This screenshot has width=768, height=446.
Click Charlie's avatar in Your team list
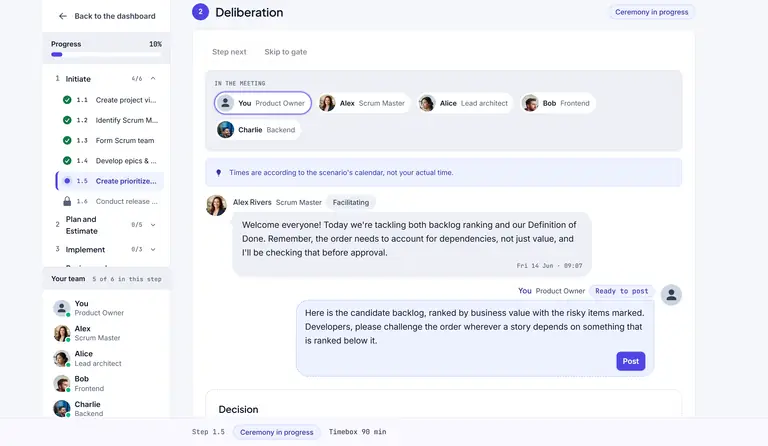62,409
